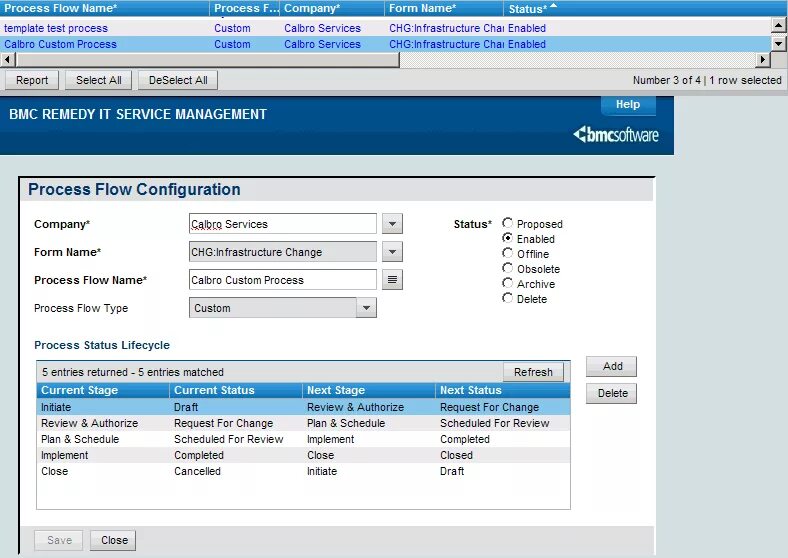Select the Proposed status radio button
Image resolution: width=788 pixels, height=558 pixels.
click(x=508, y=223)
